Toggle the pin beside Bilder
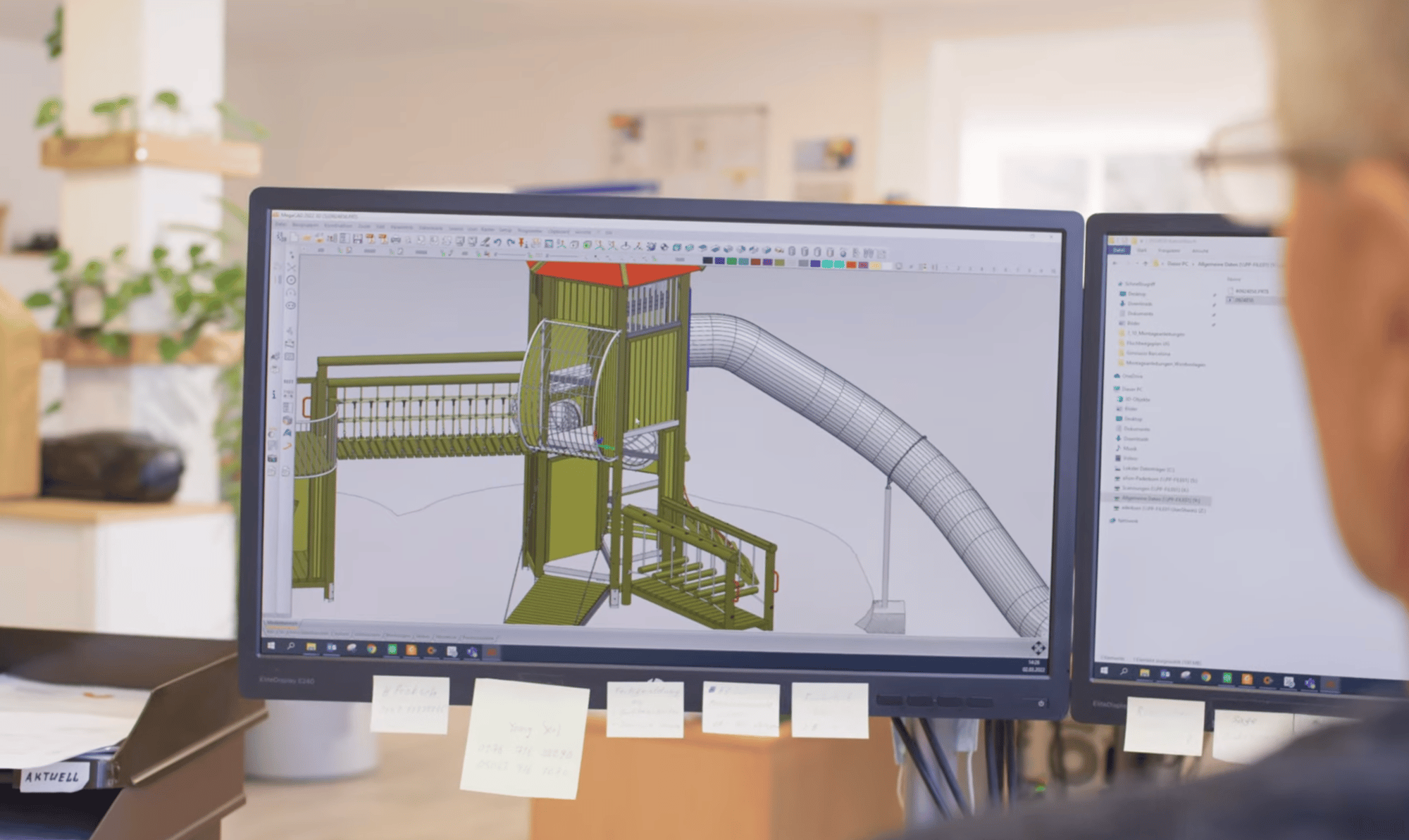This screenshot has width=1409, height=840. click(x=1214, y=325)
